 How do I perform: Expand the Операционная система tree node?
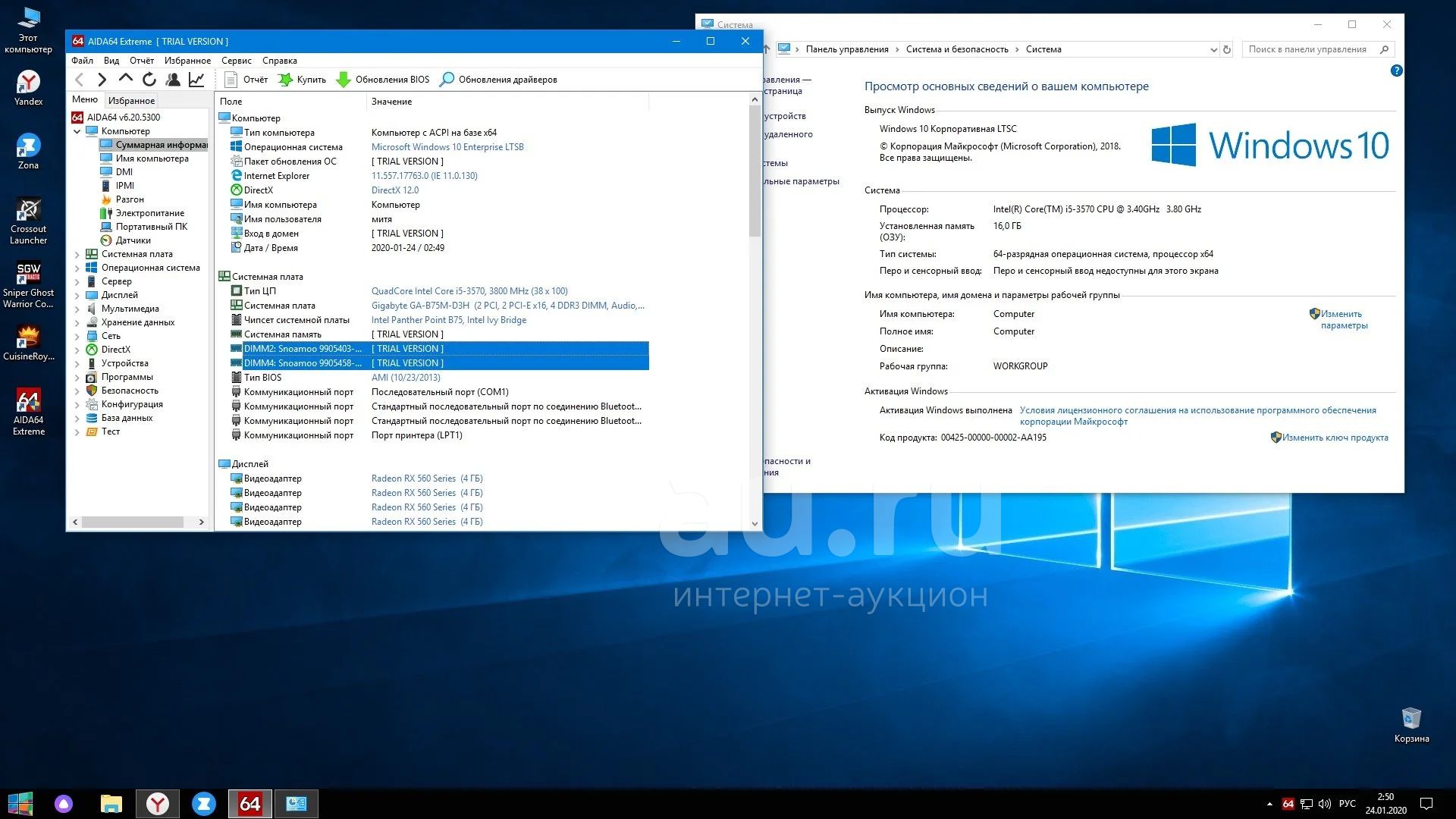pos(77,268)
